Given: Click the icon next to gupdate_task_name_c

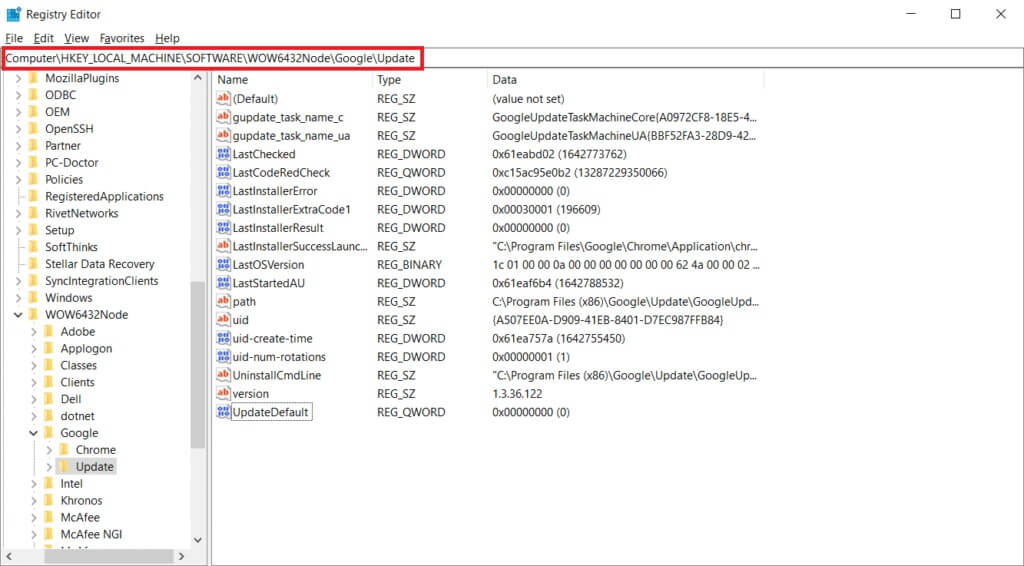Looking at the screenshot, I should click(x=223, y=117).
